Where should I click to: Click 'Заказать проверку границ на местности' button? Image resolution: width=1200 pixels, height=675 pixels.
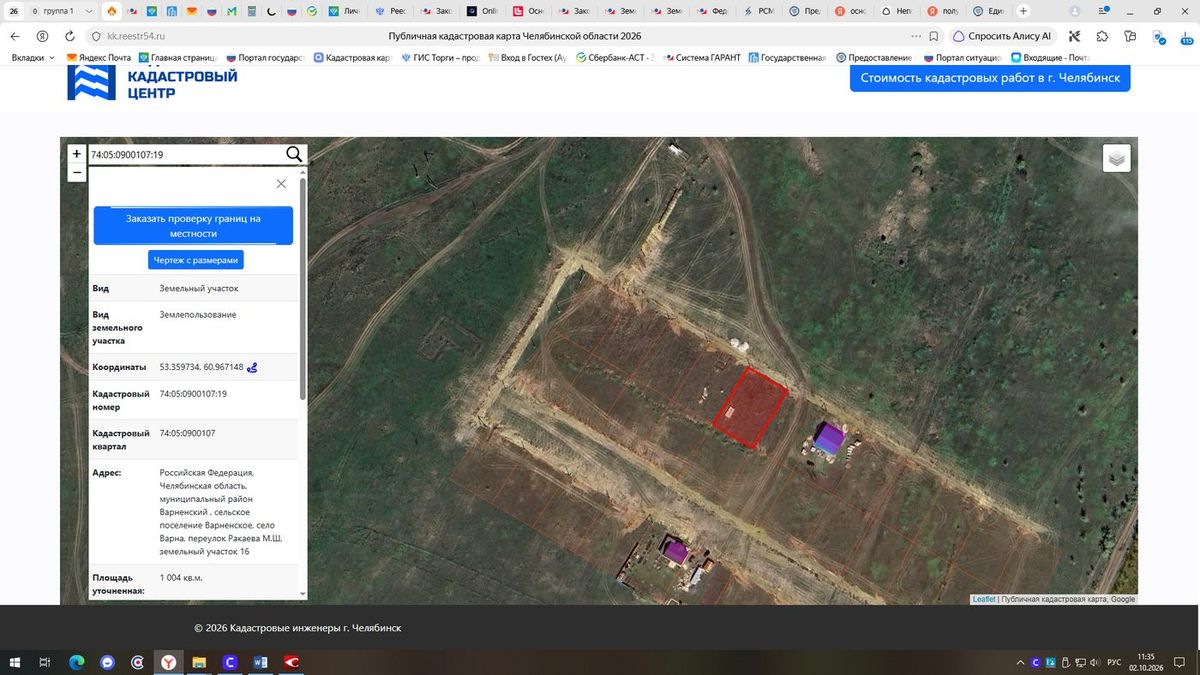[193, 226]
